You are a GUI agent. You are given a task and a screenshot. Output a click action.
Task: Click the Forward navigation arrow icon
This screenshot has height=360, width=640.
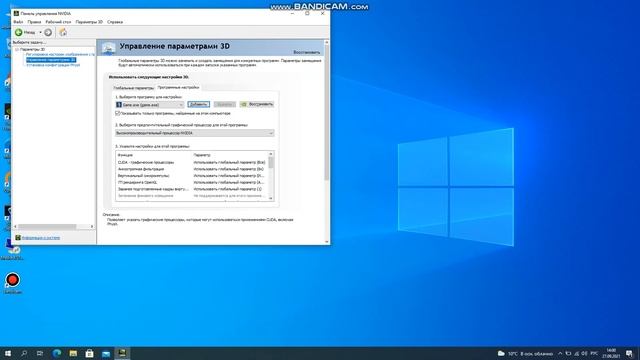click(x=48, y=32)
